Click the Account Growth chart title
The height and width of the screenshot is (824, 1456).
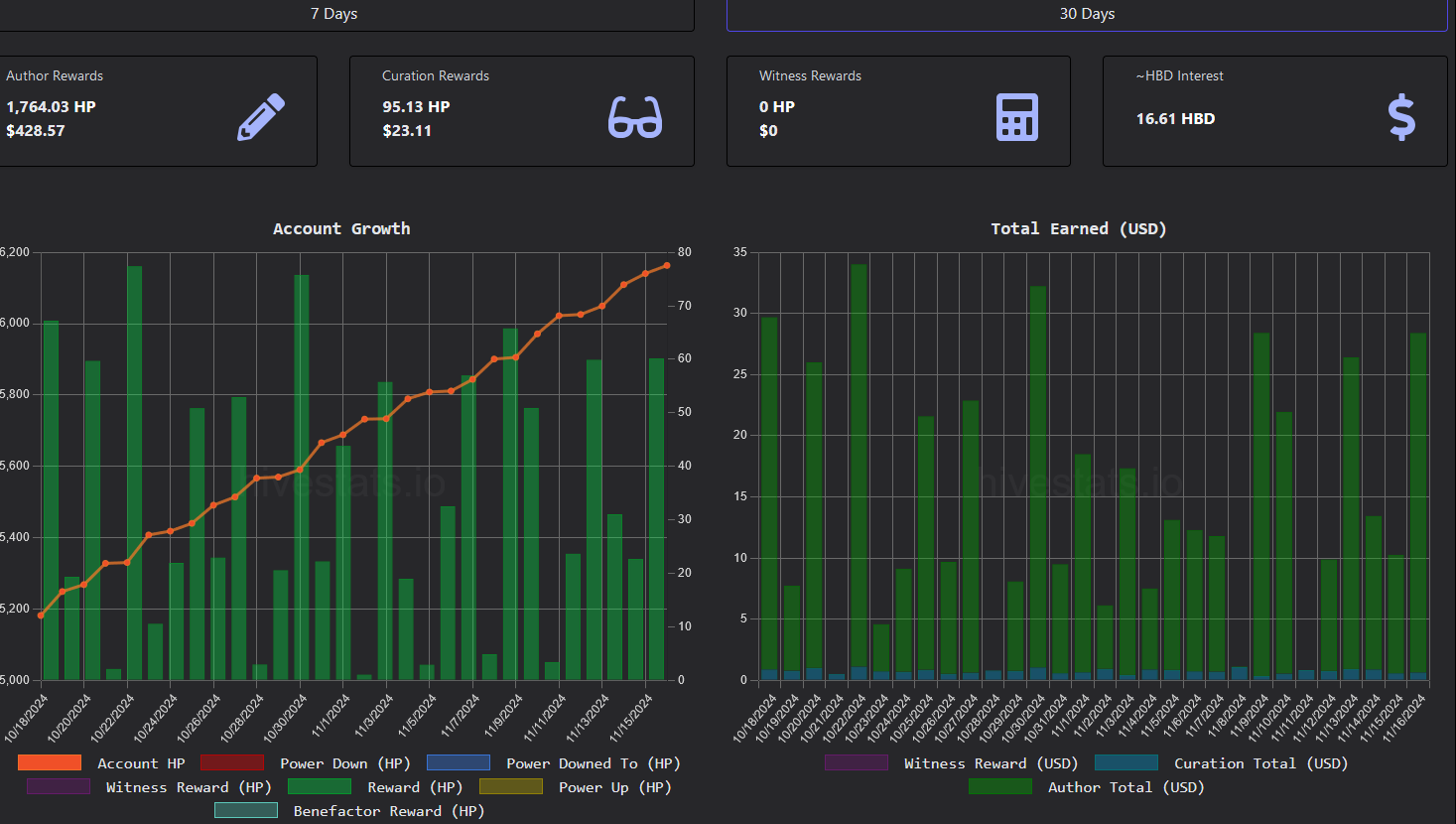click(x=341, y=228)
